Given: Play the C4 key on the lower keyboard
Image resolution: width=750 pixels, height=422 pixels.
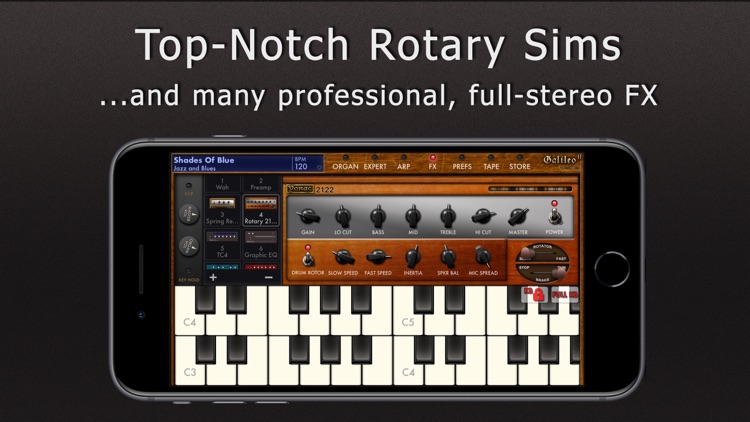Looking at the screenshot, I should (x=408, y=372).
